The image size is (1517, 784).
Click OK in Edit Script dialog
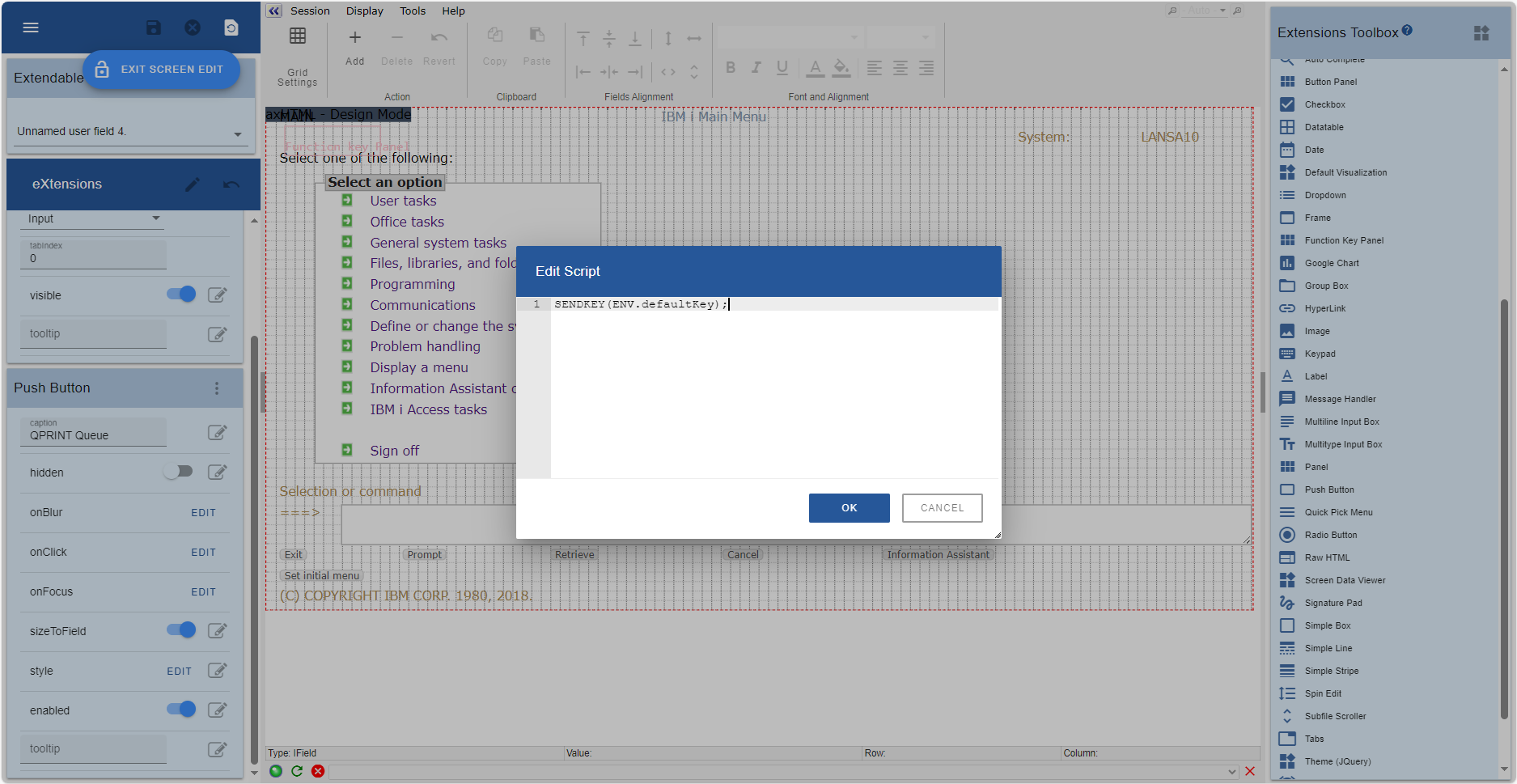click(849, 508)
